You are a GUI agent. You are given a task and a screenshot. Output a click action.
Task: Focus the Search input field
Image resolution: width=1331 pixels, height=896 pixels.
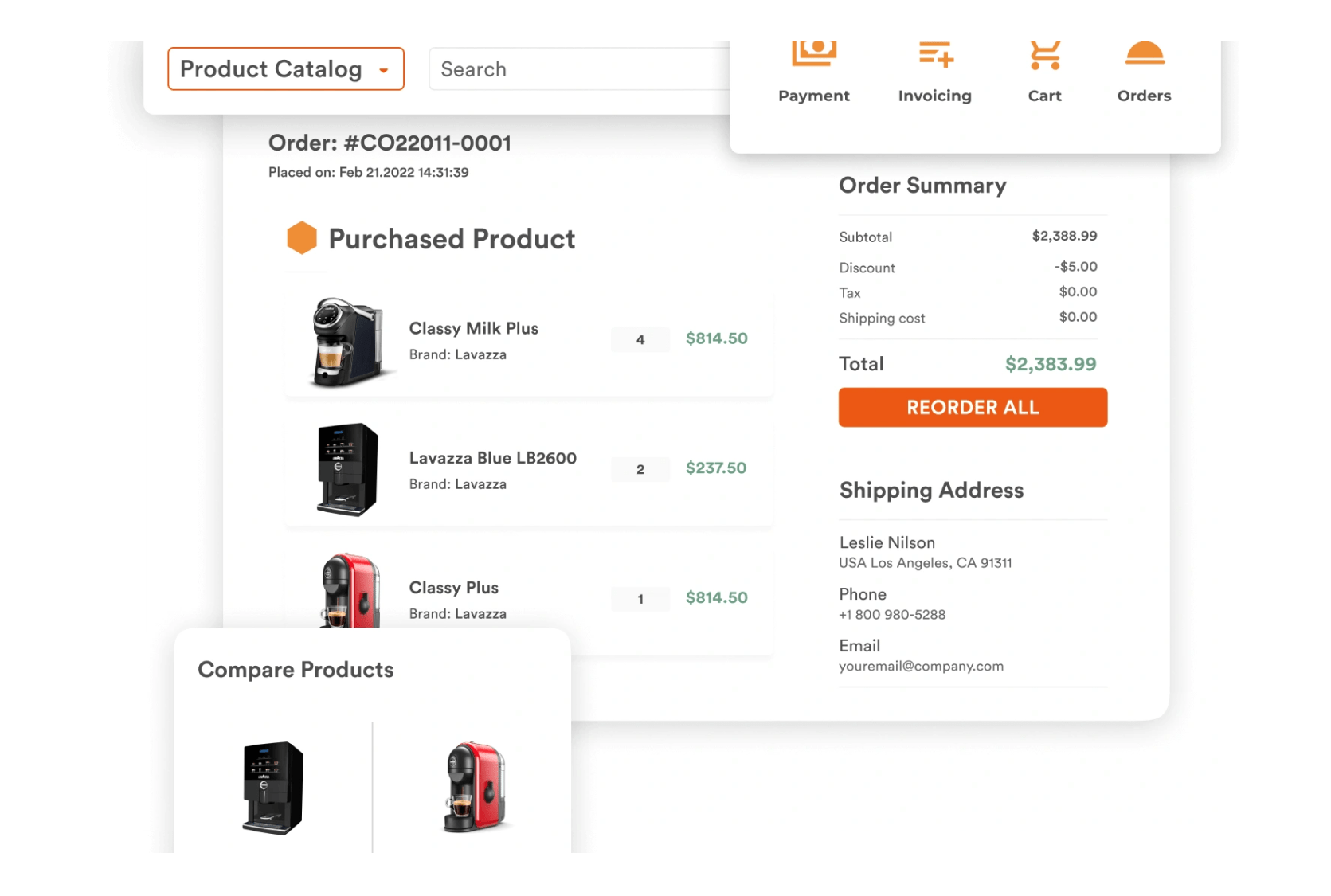coord(580,69)
